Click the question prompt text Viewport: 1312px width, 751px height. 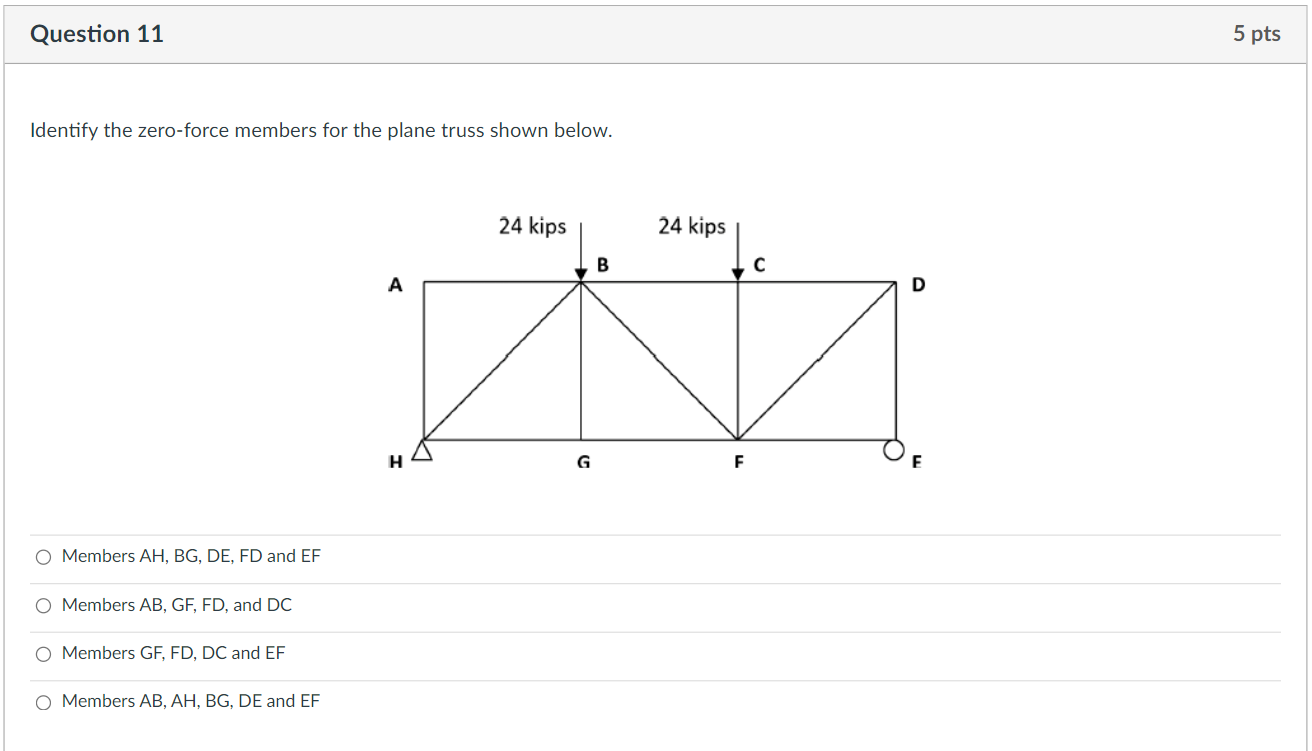321,130
